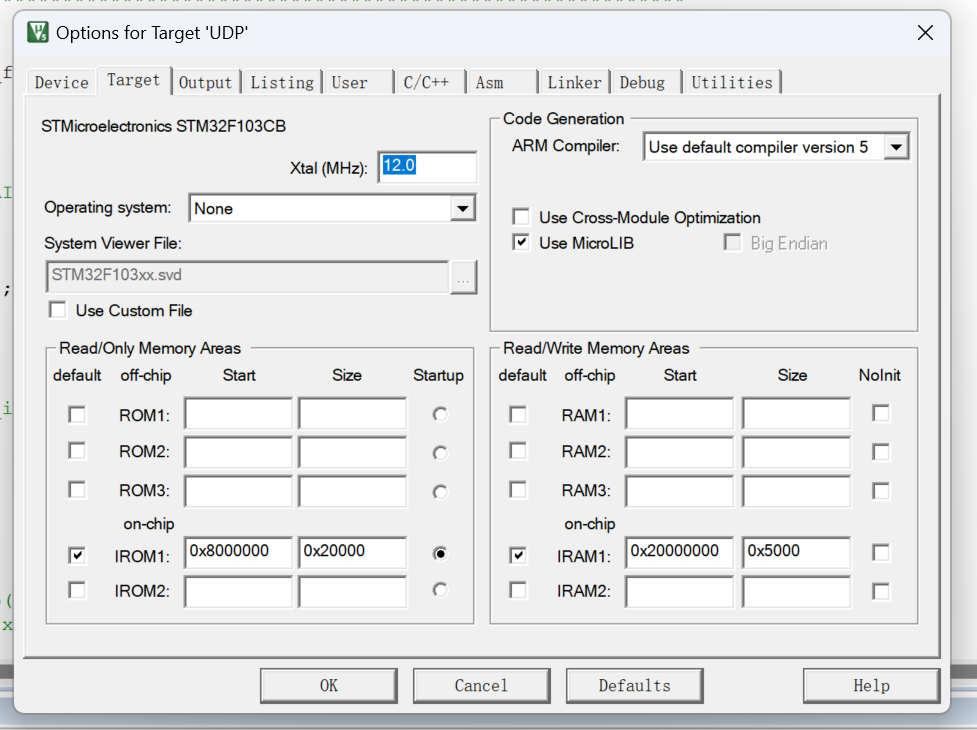The height and width of the screenshot is (730, 977).
Task: Click the RAM3 Start field
Action: click(x=679, y=491)
